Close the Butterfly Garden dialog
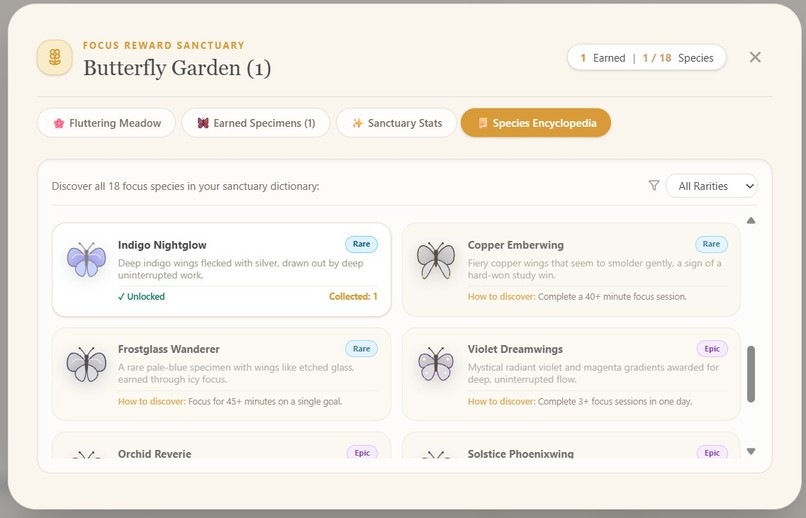This screenshot has height=518, width=806. [x=755, y=57]
